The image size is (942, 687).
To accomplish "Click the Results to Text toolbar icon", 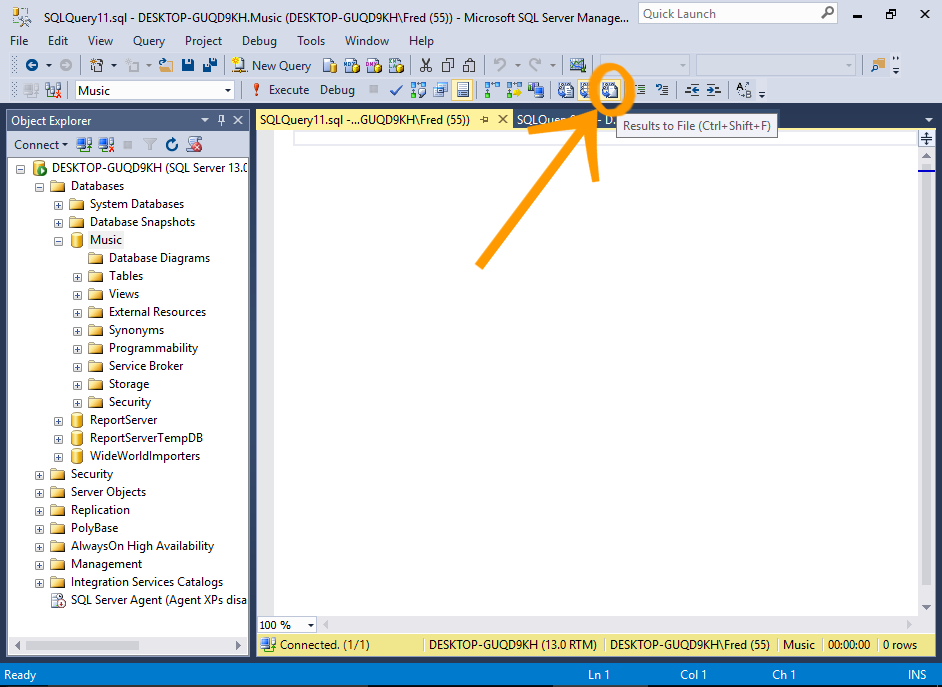I will tap(566, 90).
